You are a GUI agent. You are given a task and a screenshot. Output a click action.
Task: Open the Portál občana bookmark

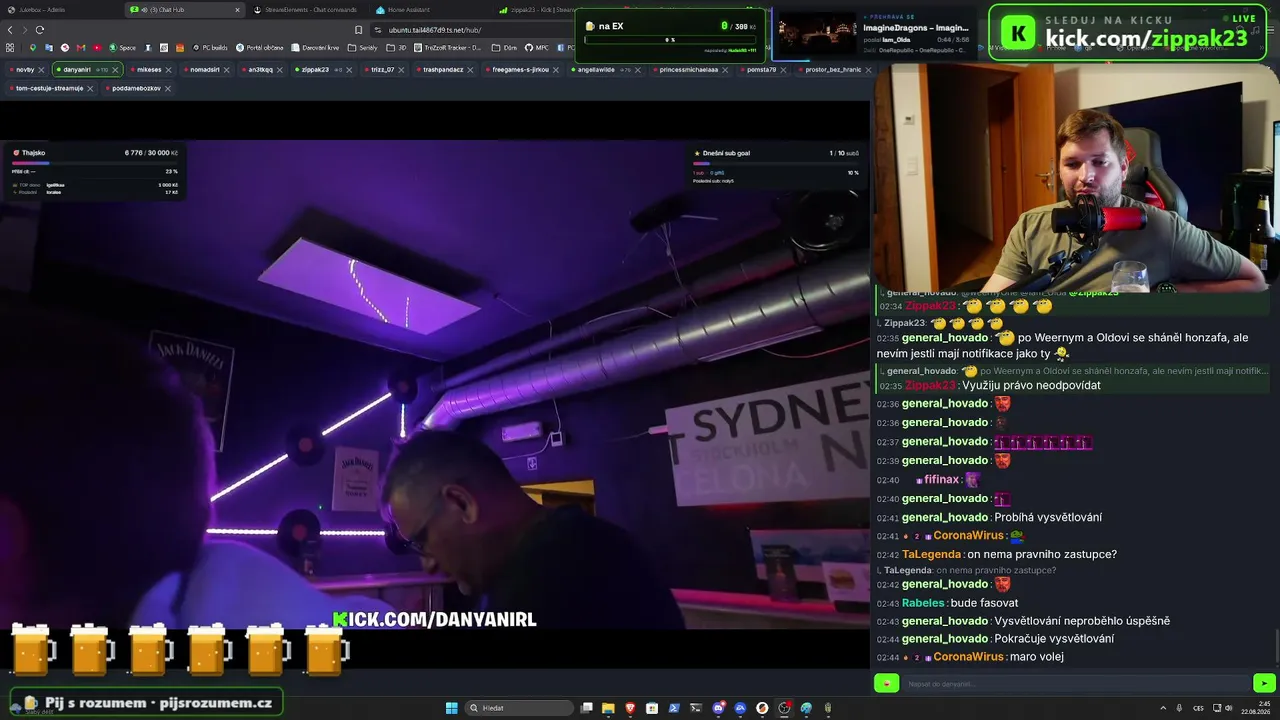point(260,47)
